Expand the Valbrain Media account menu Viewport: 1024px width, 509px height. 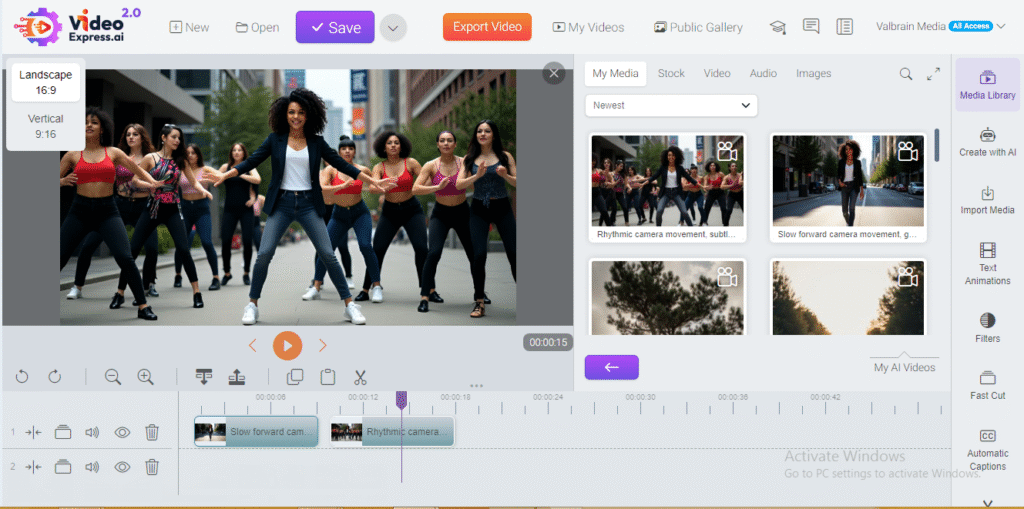pyautogui.click(x=940, y=26)
